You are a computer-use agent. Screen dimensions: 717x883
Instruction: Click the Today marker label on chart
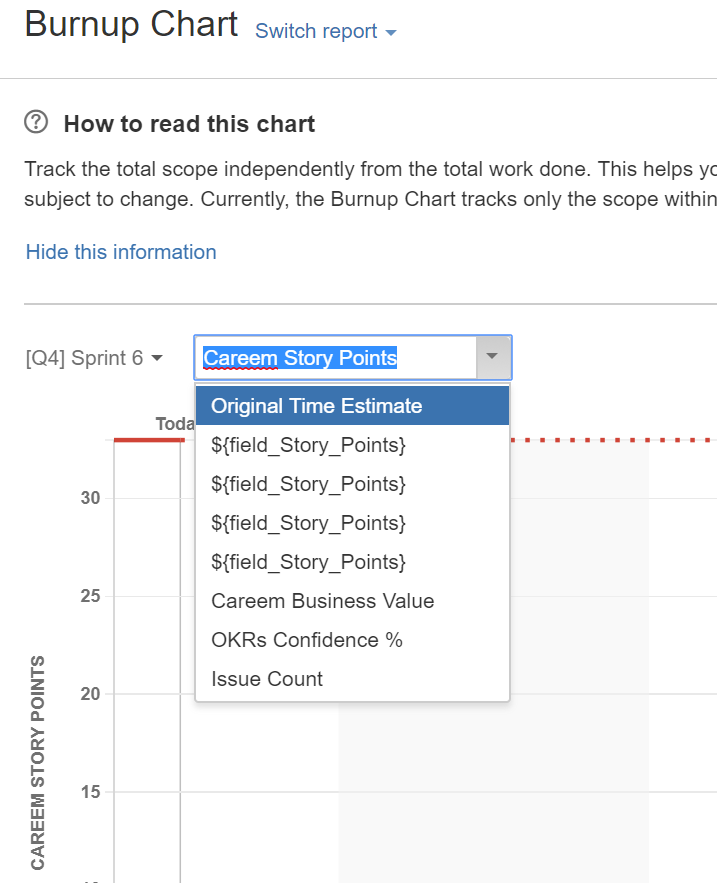[x=175, y=423]
